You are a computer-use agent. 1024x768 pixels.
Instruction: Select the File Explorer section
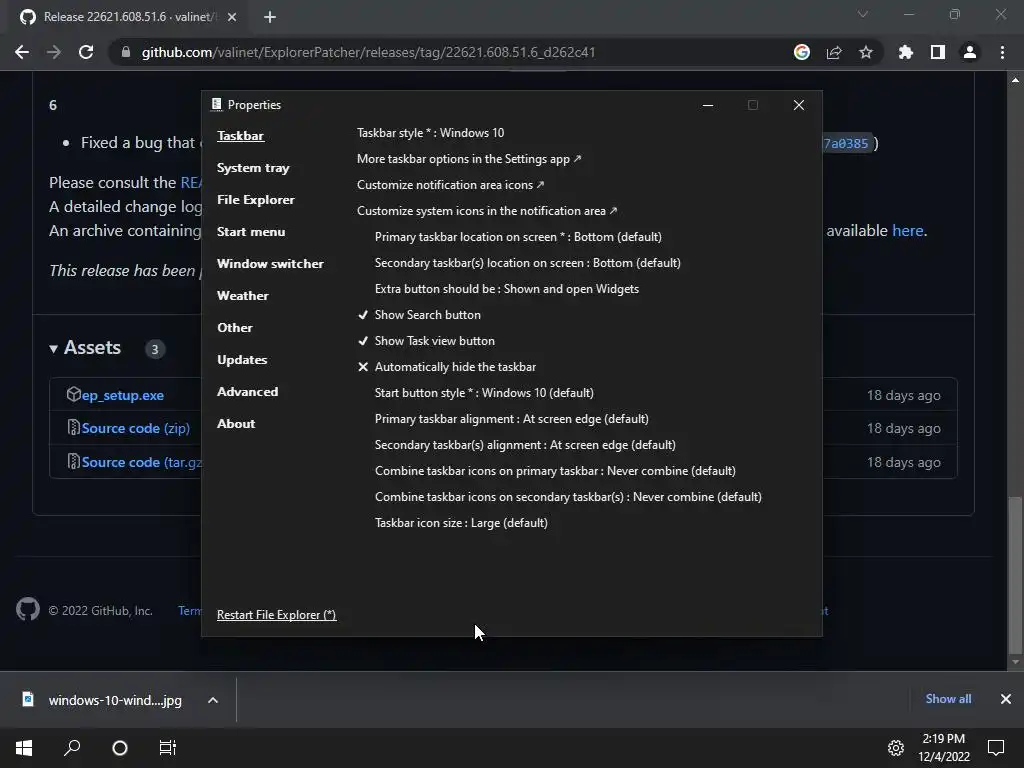(x=255, y=200)
